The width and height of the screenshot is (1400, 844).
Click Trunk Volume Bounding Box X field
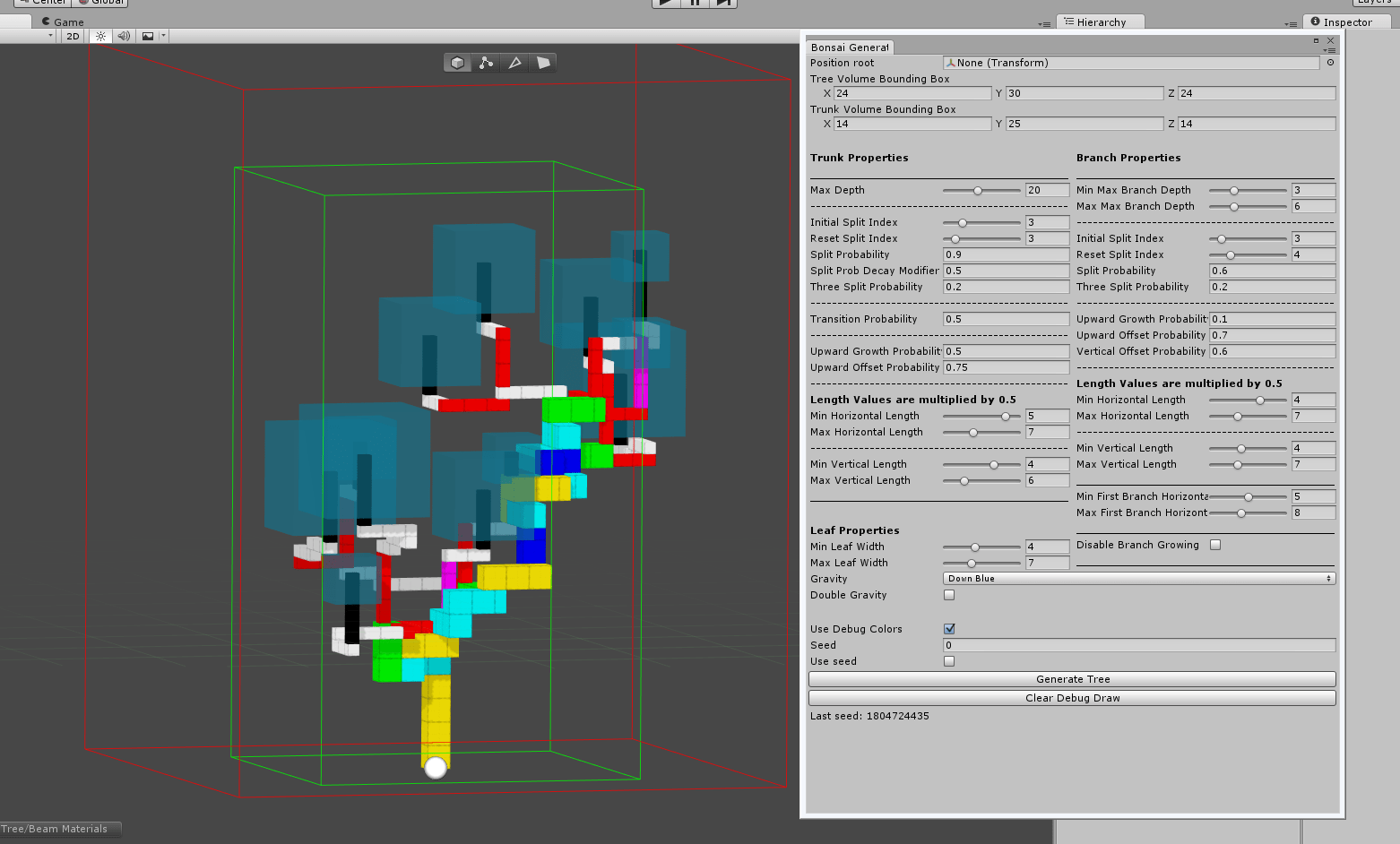tap(912, 124)
